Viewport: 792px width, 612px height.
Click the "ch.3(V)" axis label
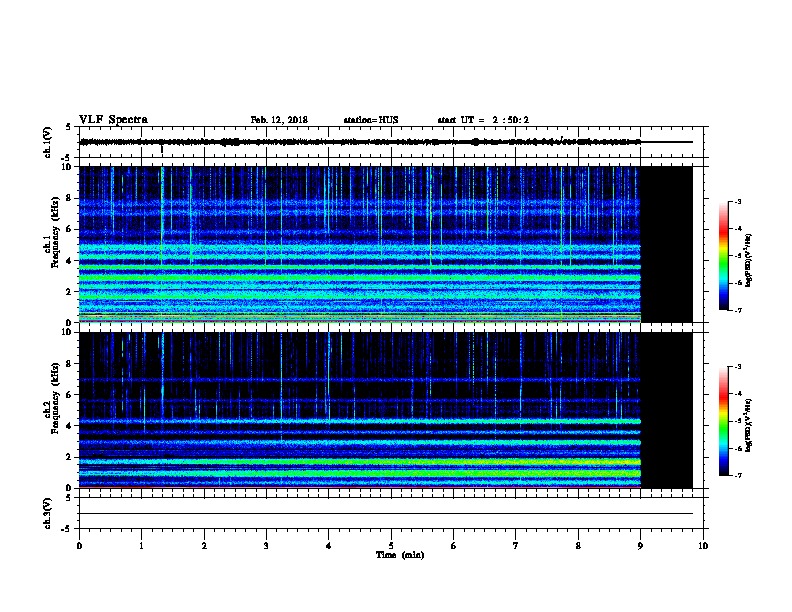pos(47,513)
